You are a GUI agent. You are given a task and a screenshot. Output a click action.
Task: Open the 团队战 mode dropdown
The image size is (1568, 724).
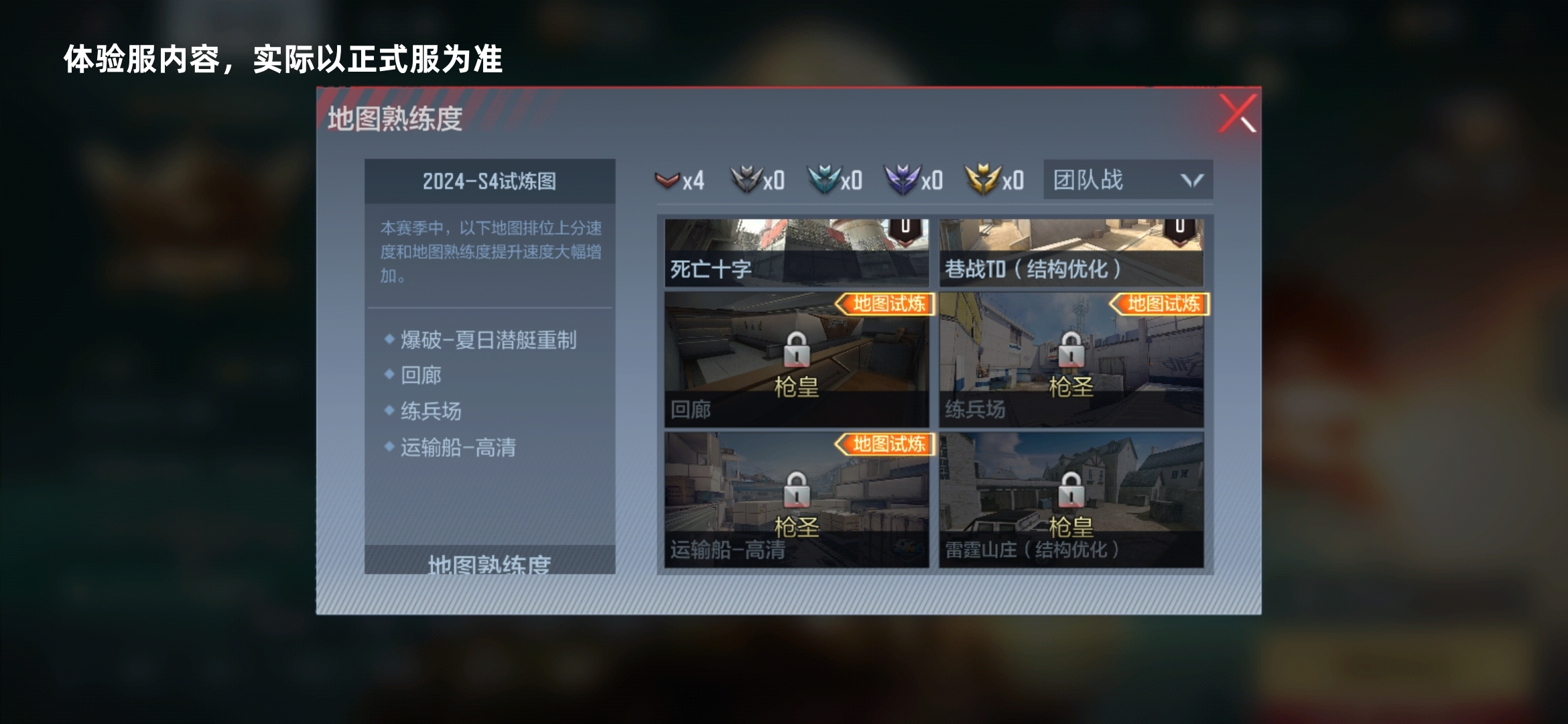pyautogui.click(x=1128, y=180)
